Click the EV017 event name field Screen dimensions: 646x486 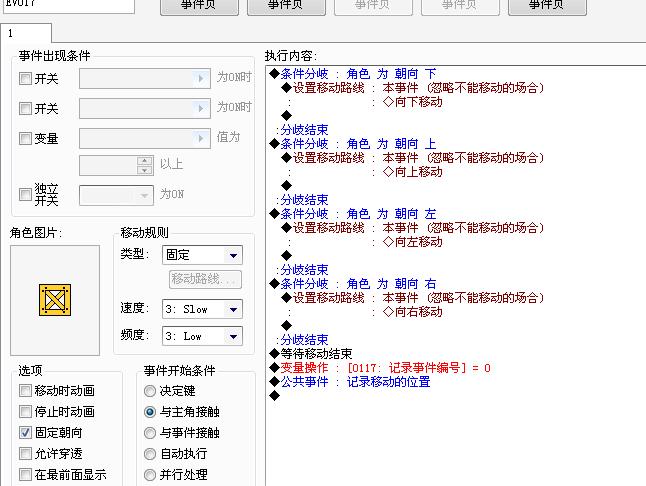(x=69, y=5)
